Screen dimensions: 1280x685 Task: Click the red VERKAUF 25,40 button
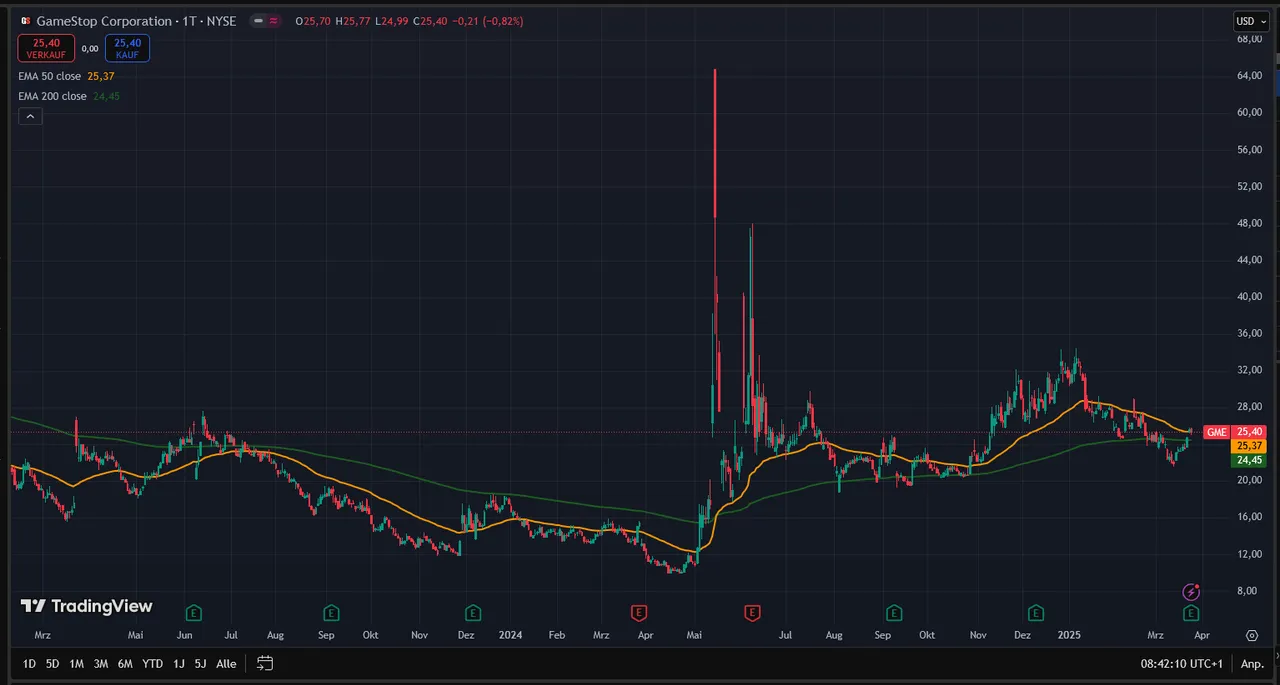[x=45, y=48]
